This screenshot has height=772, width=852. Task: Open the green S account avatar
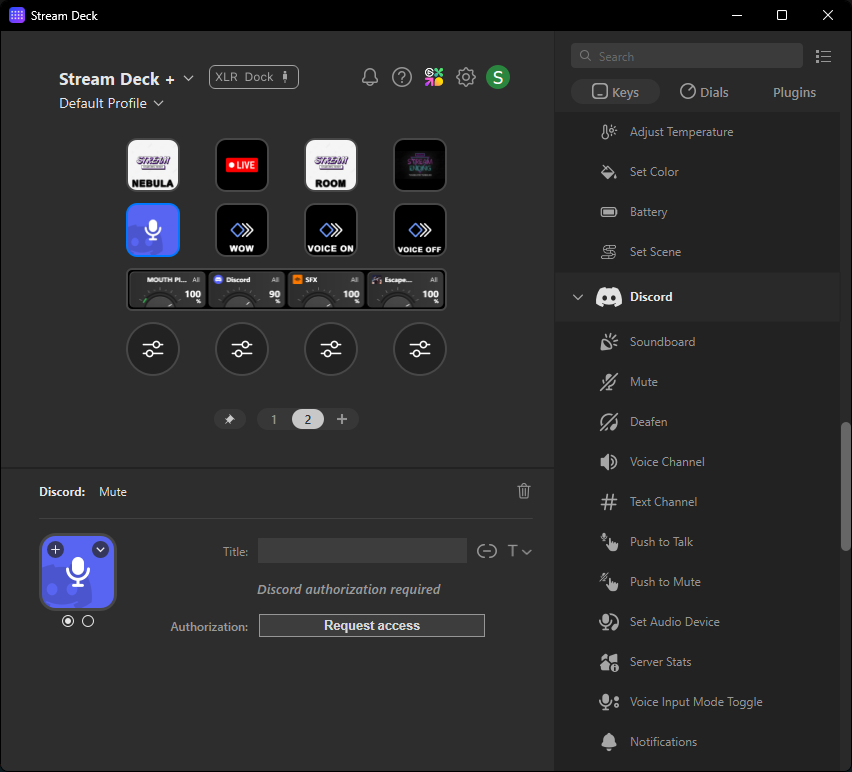[x=498, y=77]
